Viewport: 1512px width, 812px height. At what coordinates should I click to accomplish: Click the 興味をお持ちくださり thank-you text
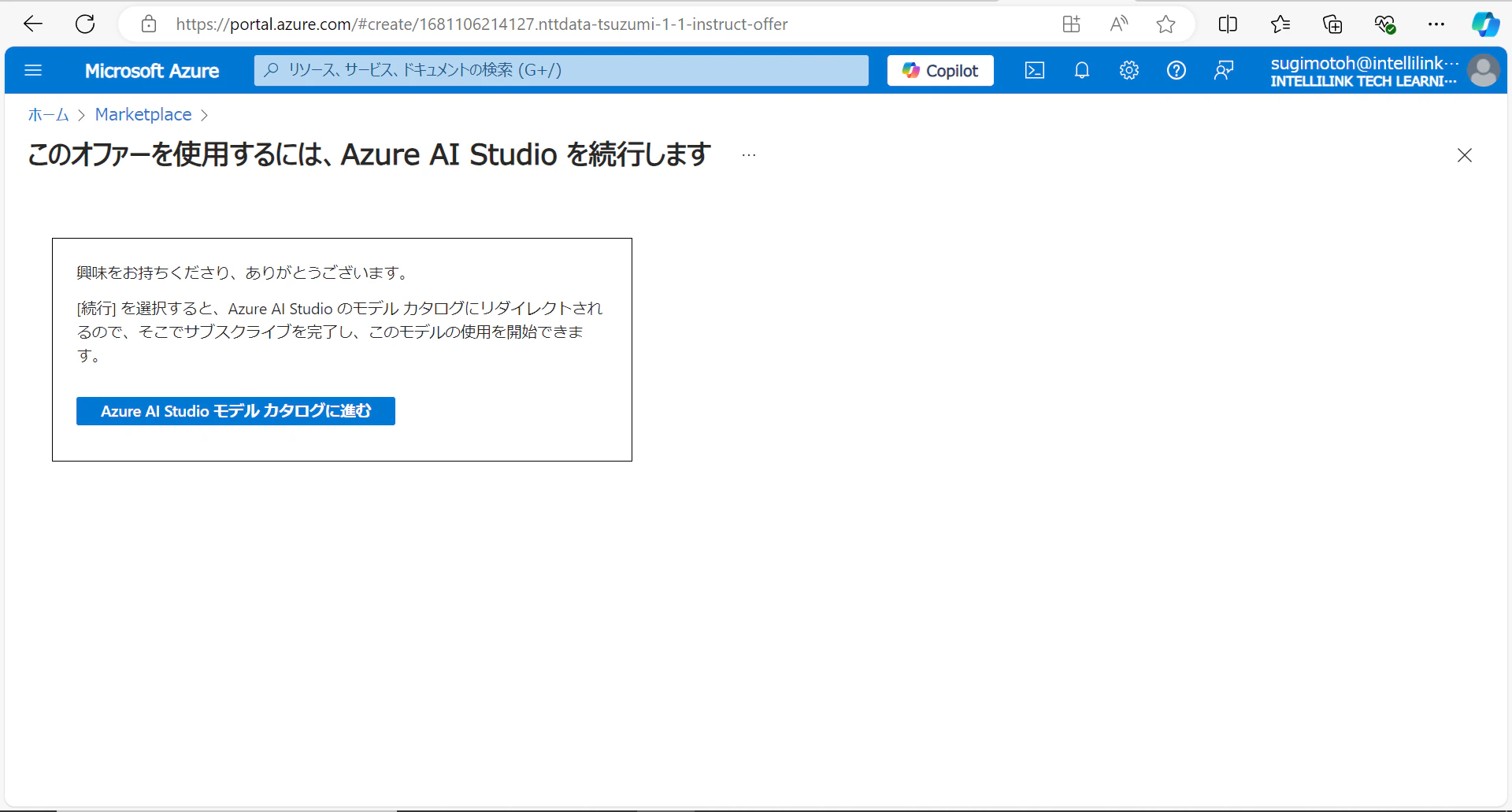243,273
